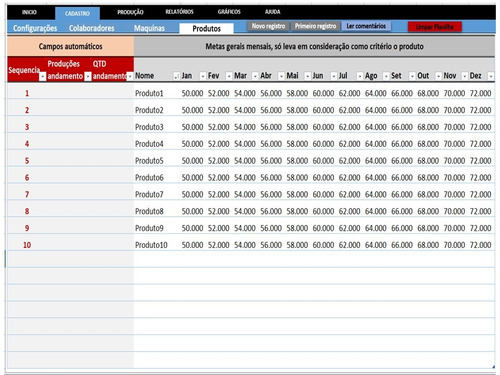
Task: Open the Maquinas sub-tab
Action: tap(149, 28)
